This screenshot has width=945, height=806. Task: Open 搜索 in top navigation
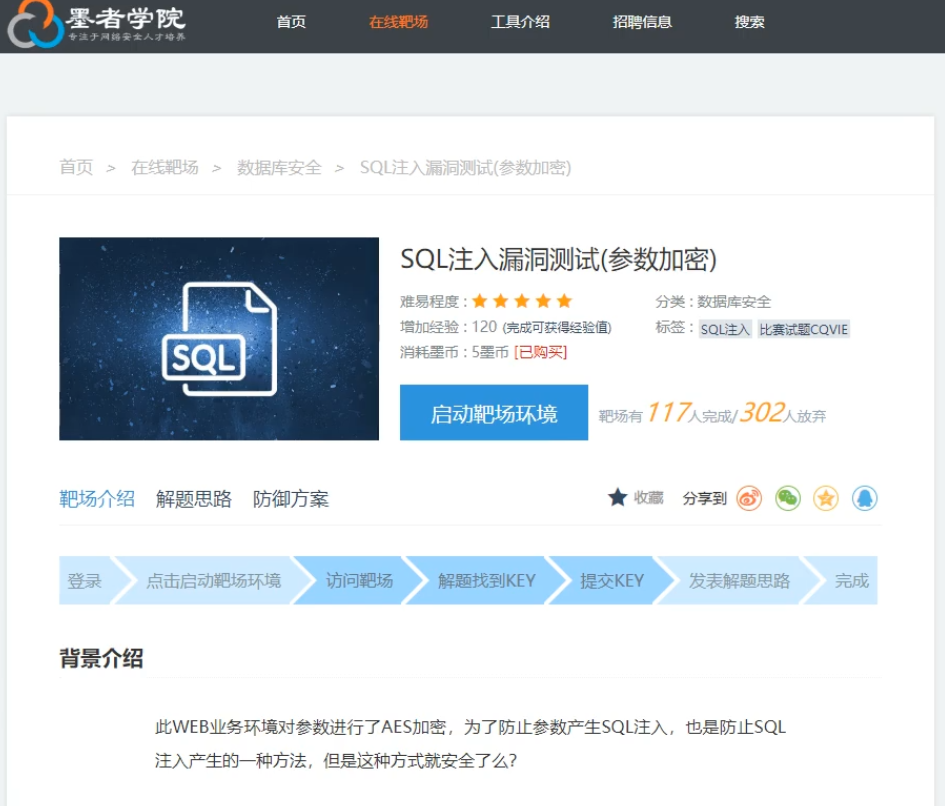[749, 22]
